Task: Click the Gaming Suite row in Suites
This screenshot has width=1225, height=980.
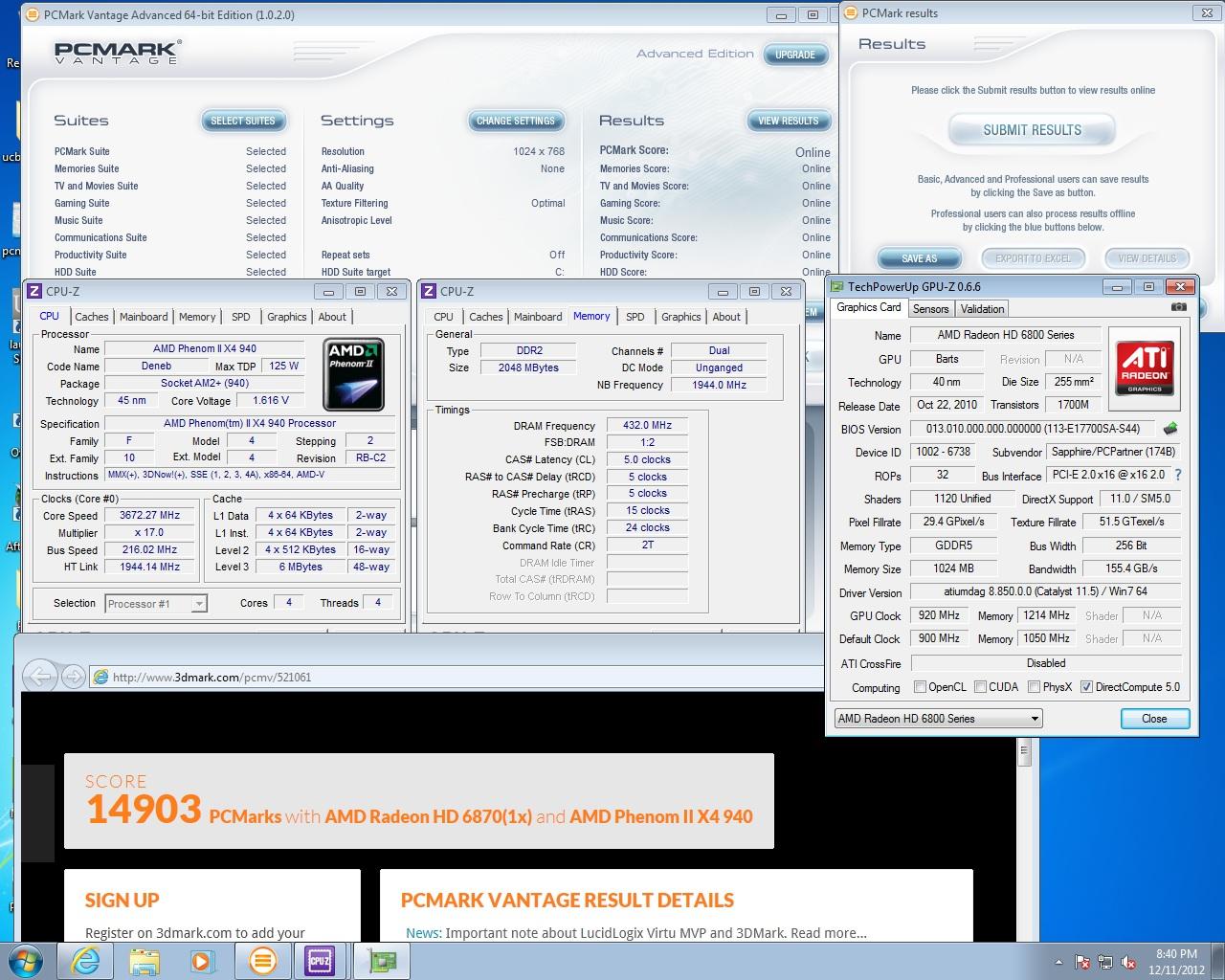Action: [x=170, y=203]
